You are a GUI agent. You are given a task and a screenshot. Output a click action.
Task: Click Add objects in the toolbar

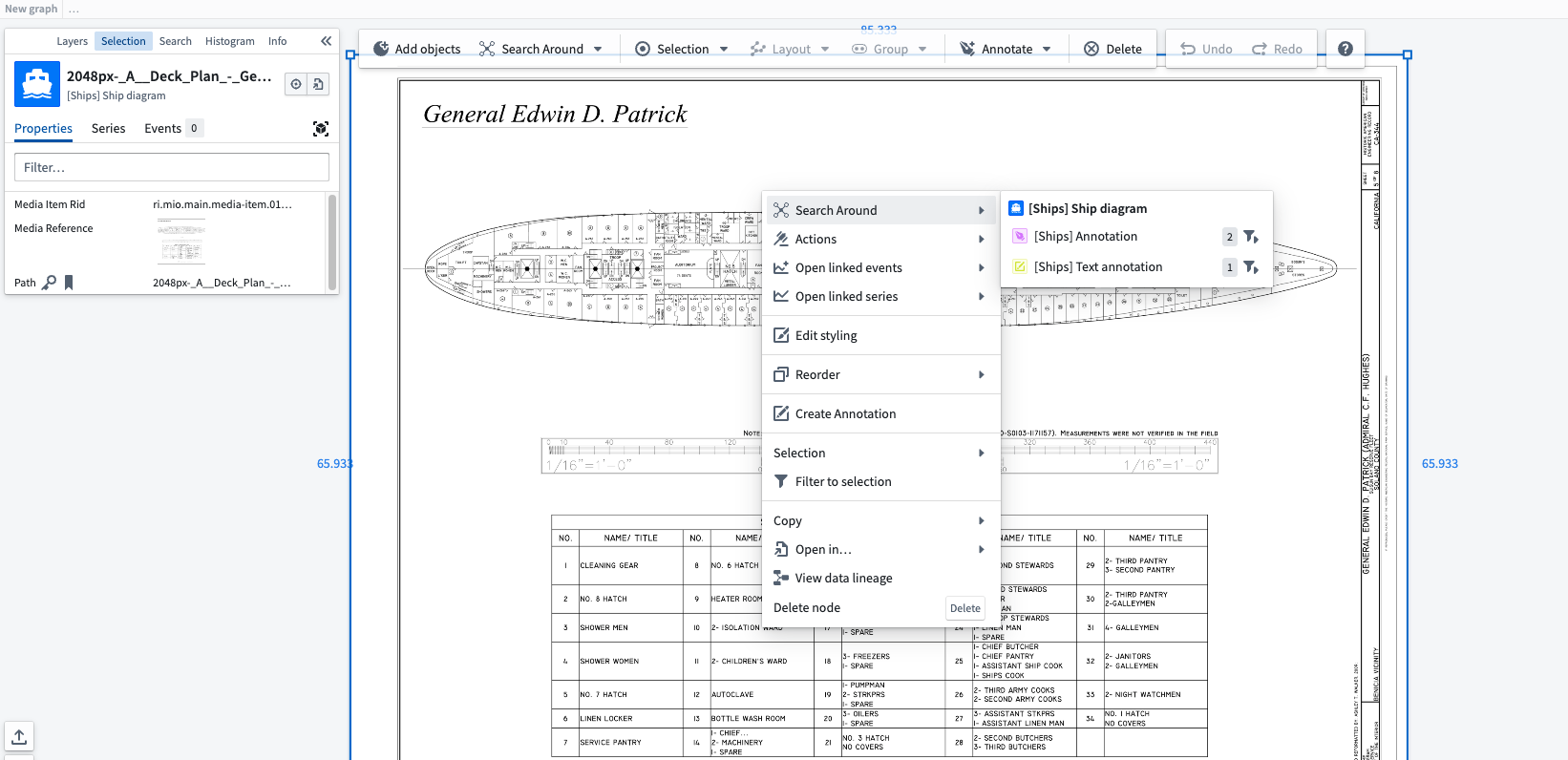[x=417, y=49]
